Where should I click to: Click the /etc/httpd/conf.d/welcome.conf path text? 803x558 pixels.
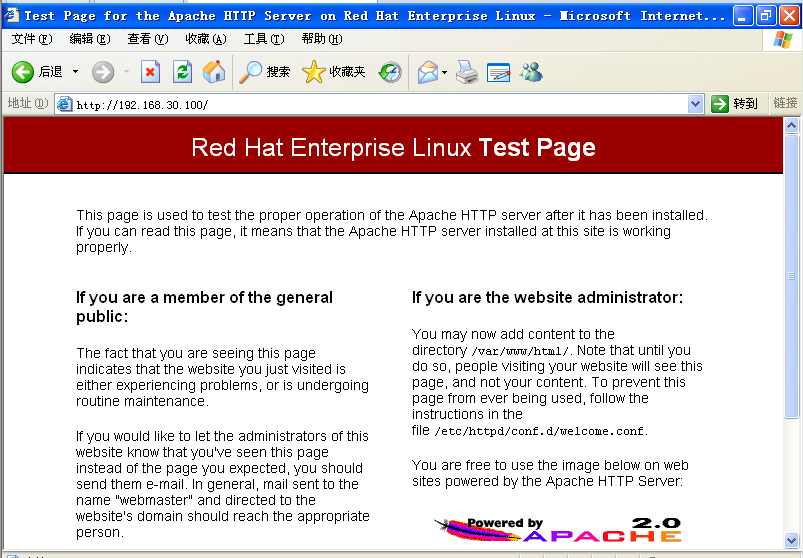point(541,432)
